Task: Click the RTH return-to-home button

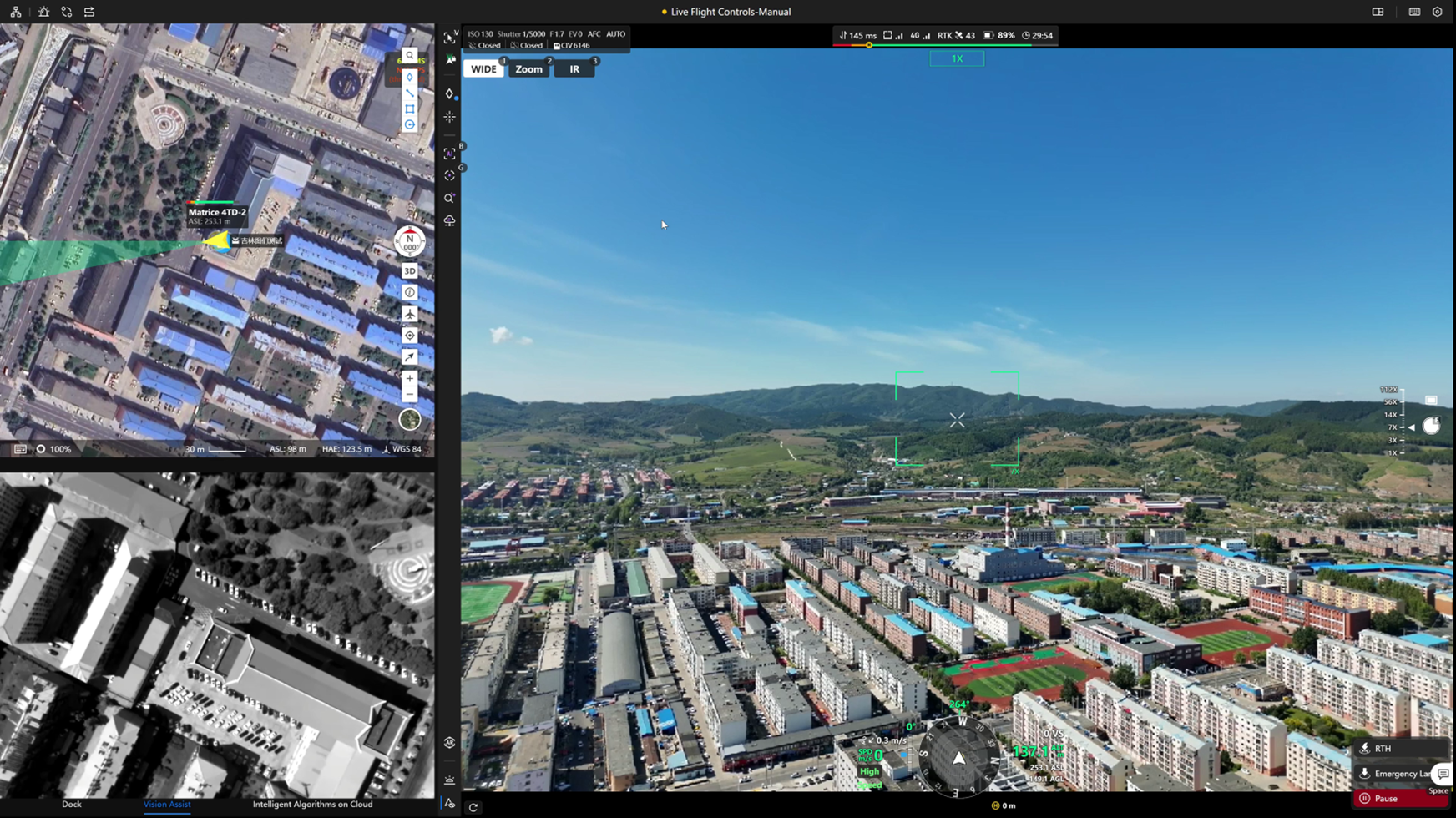Action: pos(1399,749)
